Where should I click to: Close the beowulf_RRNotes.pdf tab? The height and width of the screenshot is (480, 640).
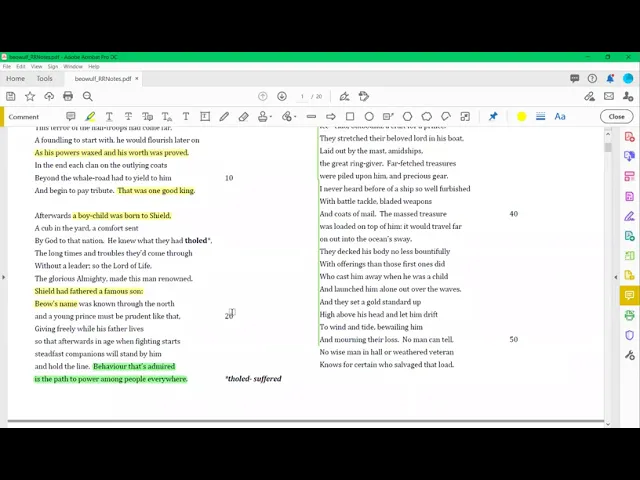pos(137,78)
